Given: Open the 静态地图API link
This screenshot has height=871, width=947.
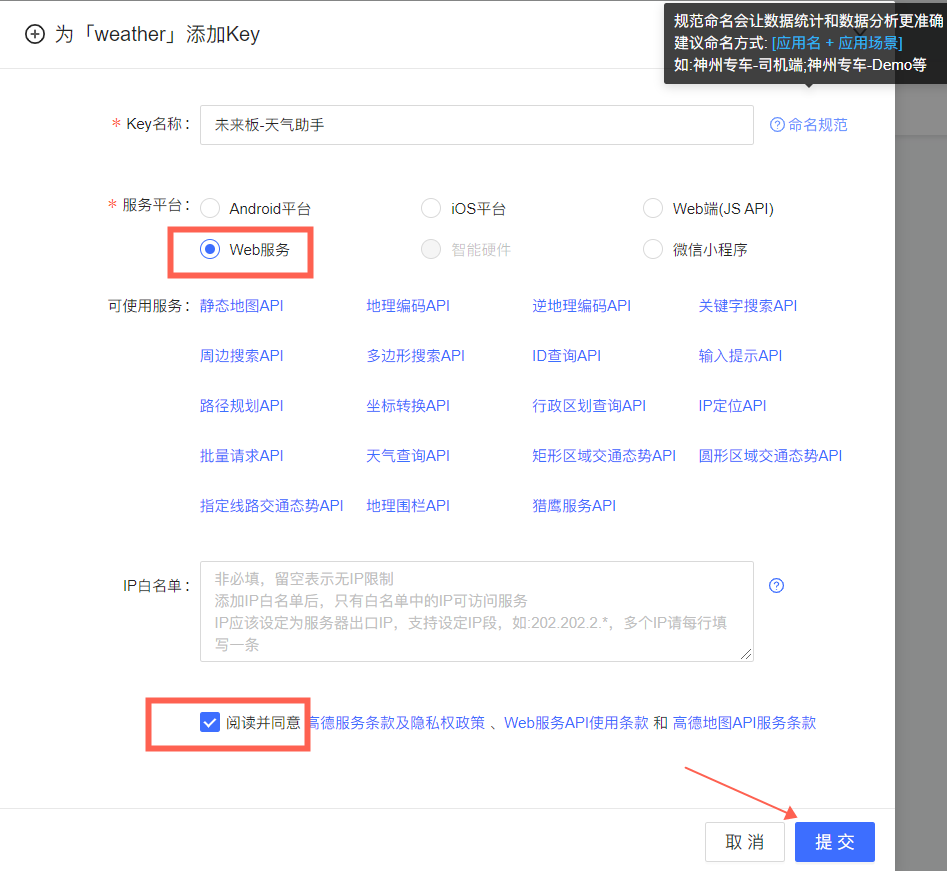Looking at the screenshot, I should click(x=242, y=306).
